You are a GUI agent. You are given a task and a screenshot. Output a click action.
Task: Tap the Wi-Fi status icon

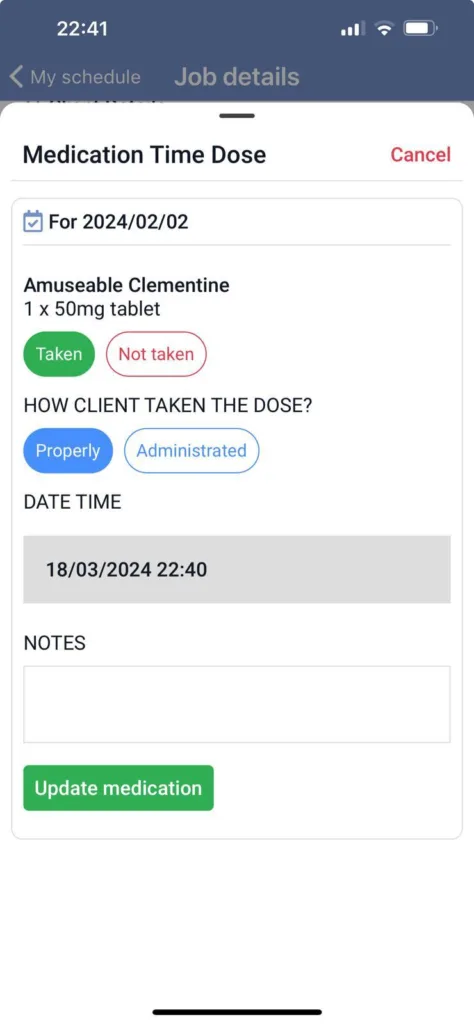pyautogui.click(x=385, y=29)
